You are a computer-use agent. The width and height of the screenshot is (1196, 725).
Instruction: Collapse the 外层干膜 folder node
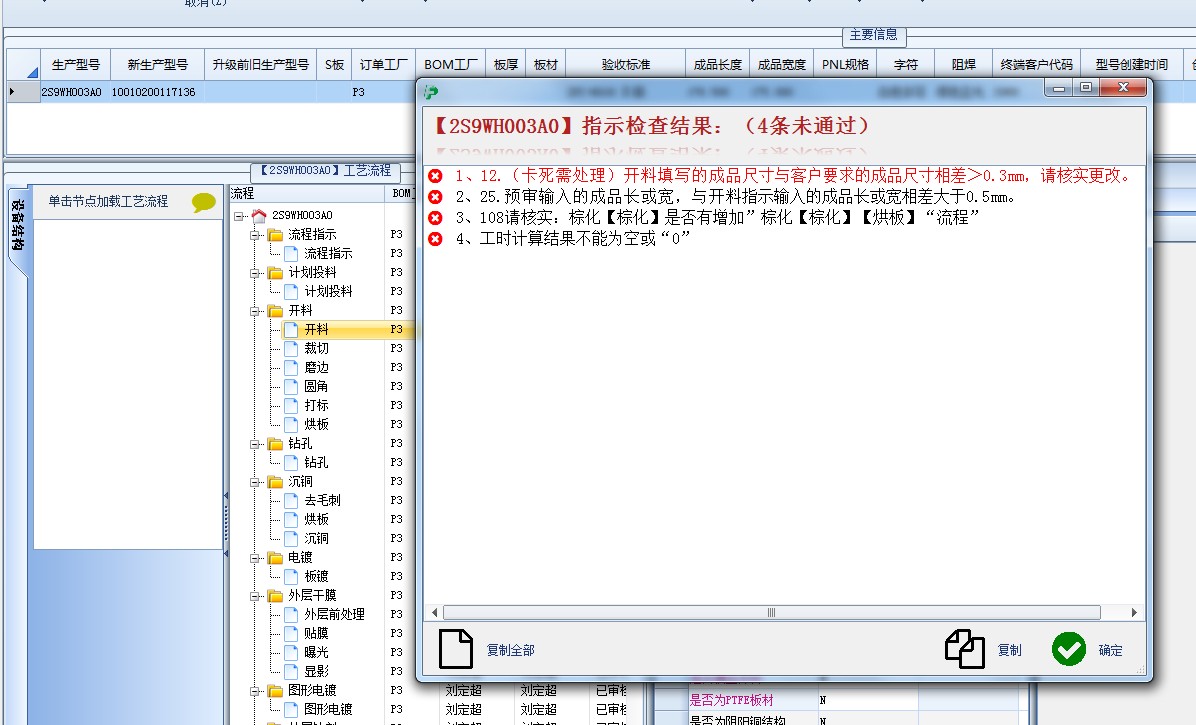point(255,596)
